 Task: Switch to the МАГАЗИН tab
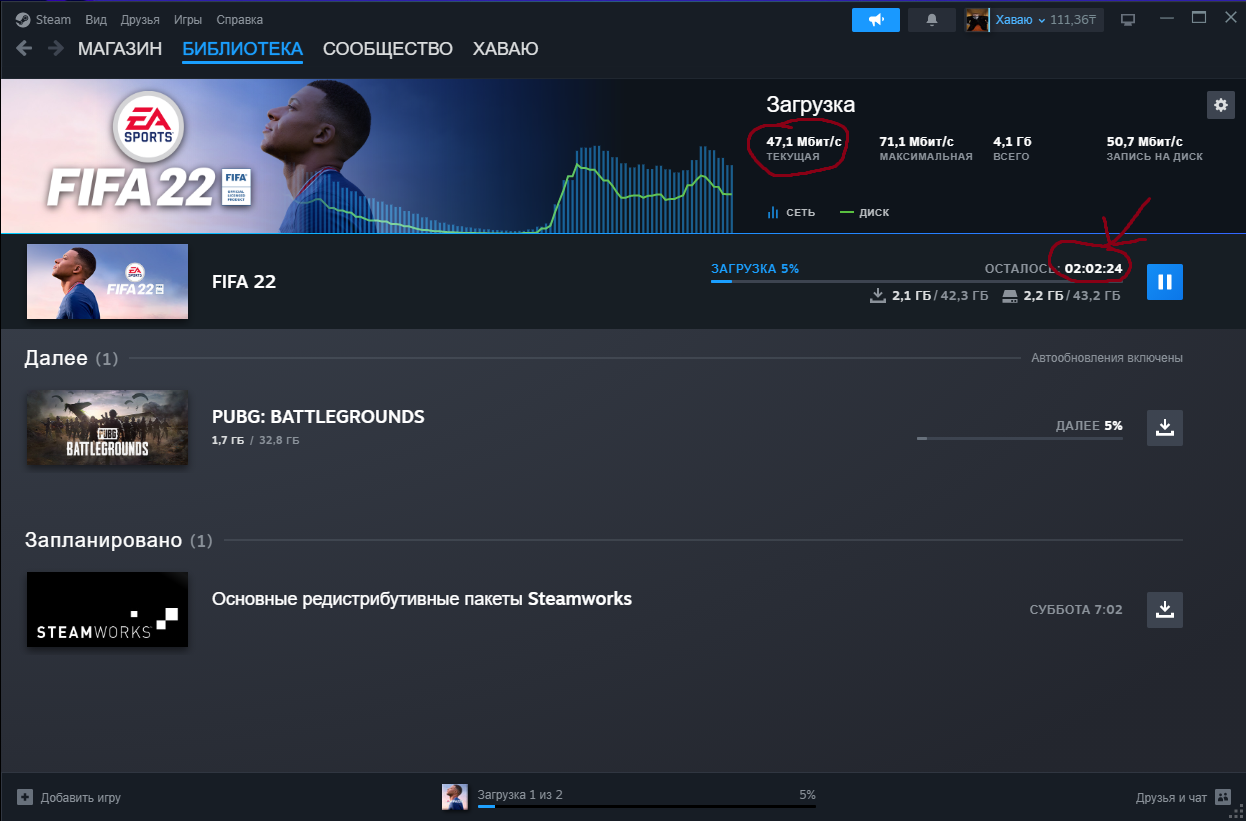point(120,49)
